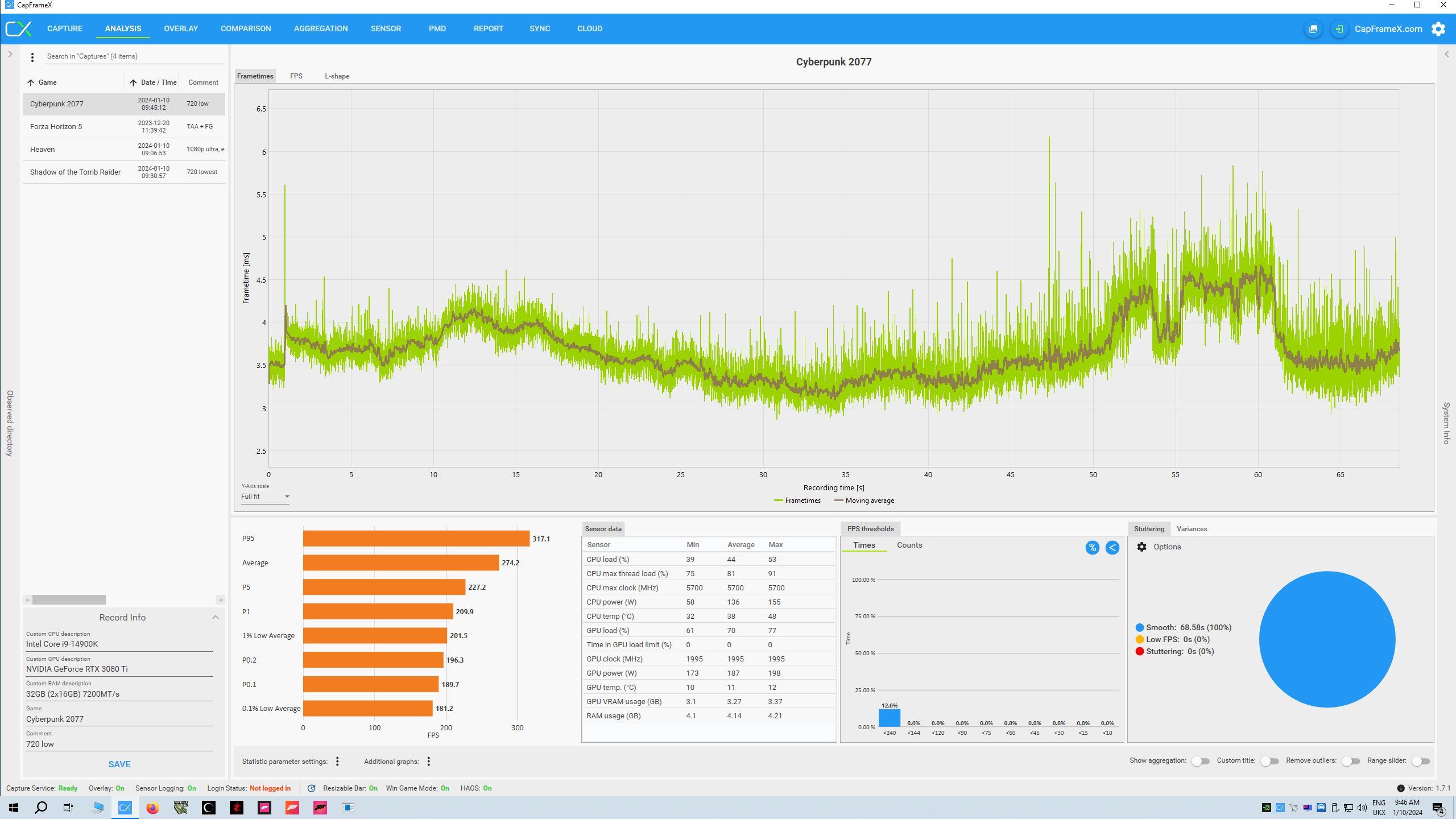Click the refresh icon beside Resizable Bar
The image size is (1456, 819).
[311, 788]
